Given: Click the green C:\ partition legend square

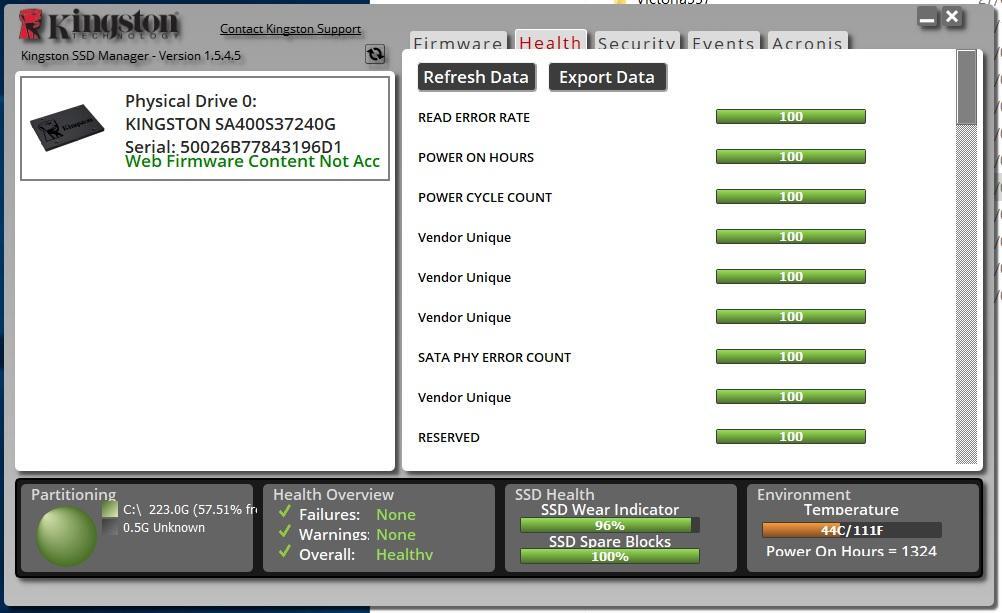Looking at the screenshot, I should tap(110, 509).
